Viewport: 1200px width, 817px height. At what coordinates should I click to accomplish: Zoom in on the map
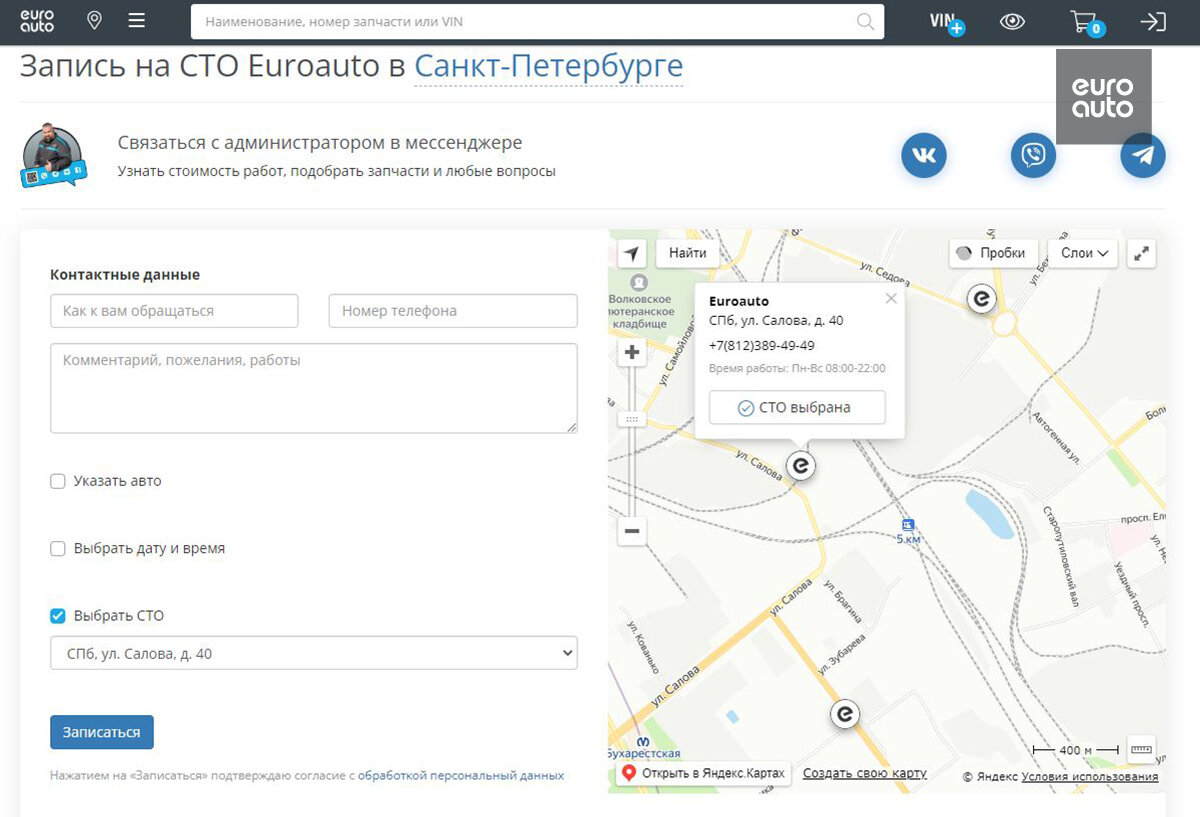[x=632, y=352]
